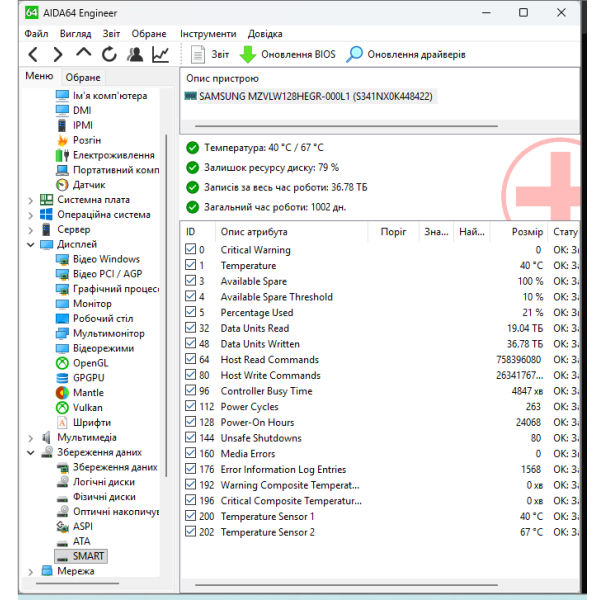Image resolution: width=600 pixels, height=600 pixels.
Task: Select the Vulkan icon in the tree
Action: click(x=62, y=408)
